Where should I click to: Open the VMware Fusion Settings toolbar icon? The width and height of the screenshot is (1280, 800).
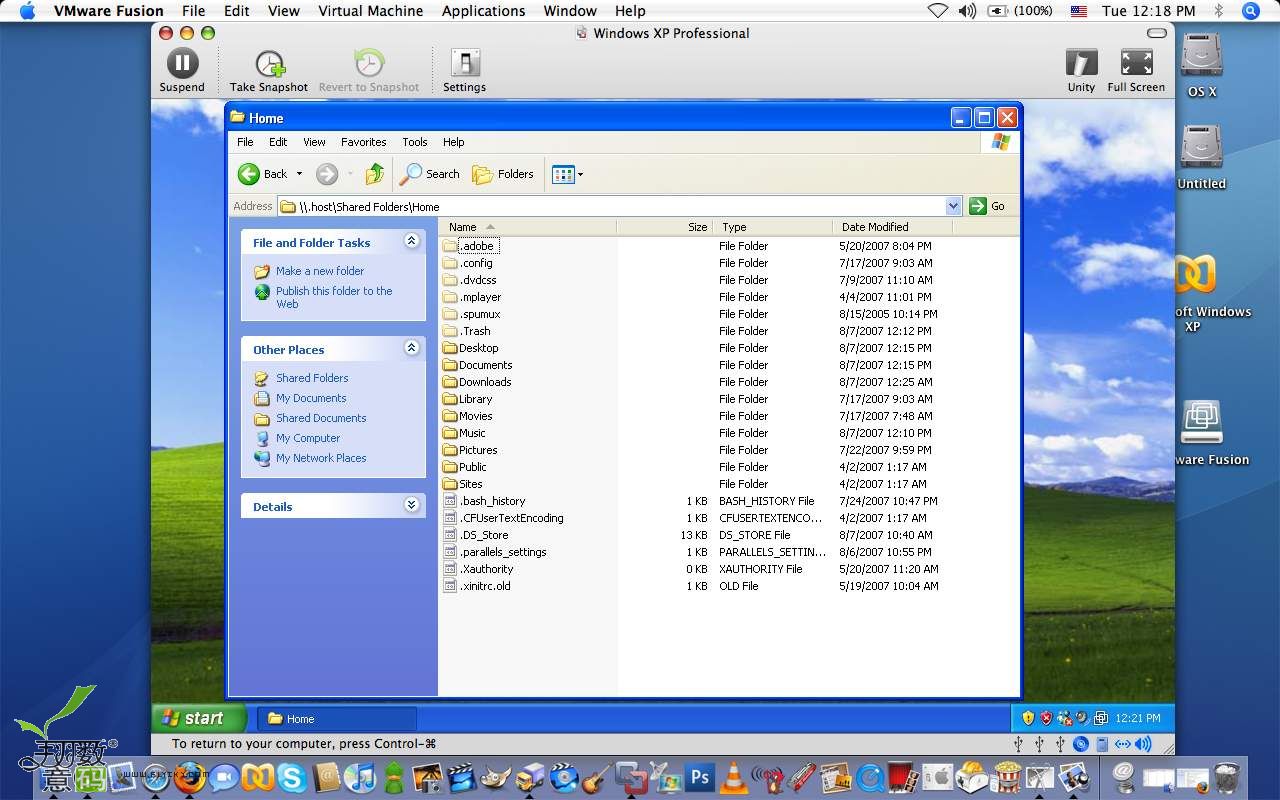(x=464, y=63)
